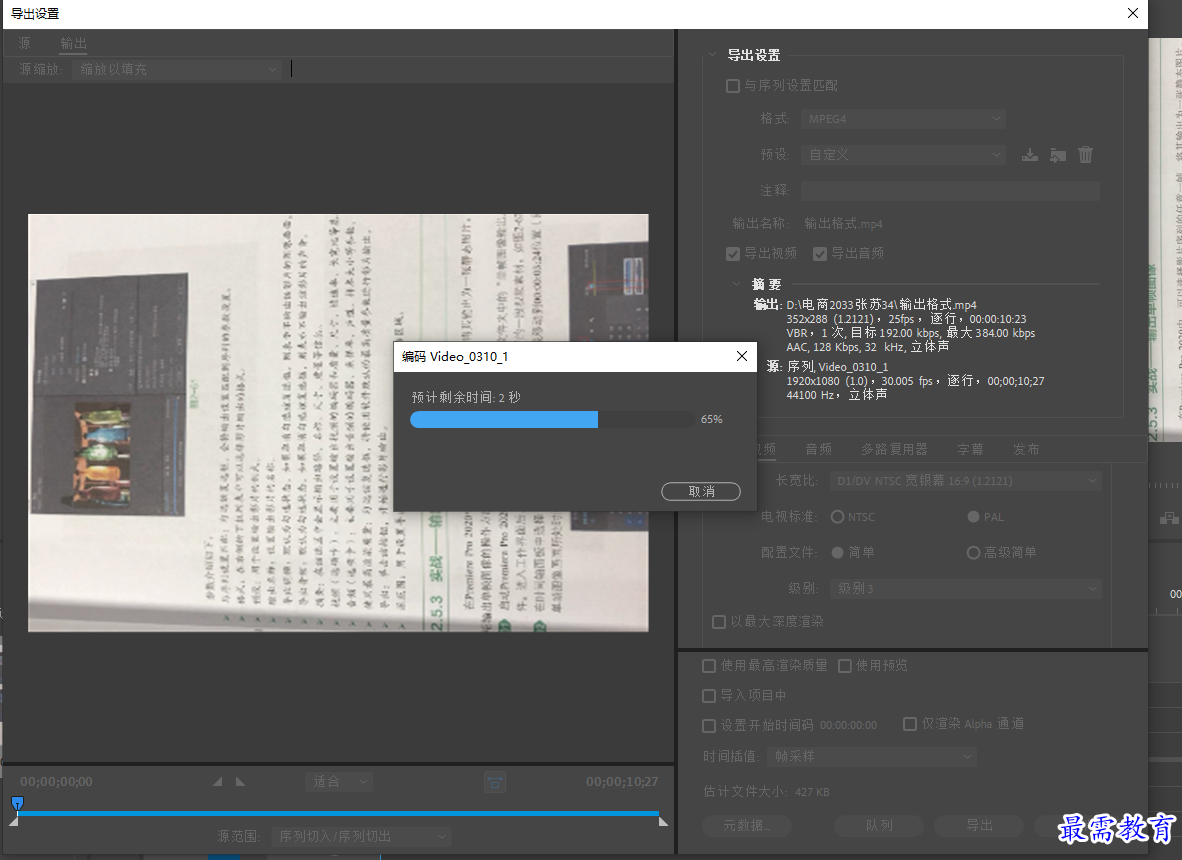Viewport: 1182px width, 860px height.
Task: Click the in-point handle at timeline start
Action: pyautogui.click(x=14, y=822)
